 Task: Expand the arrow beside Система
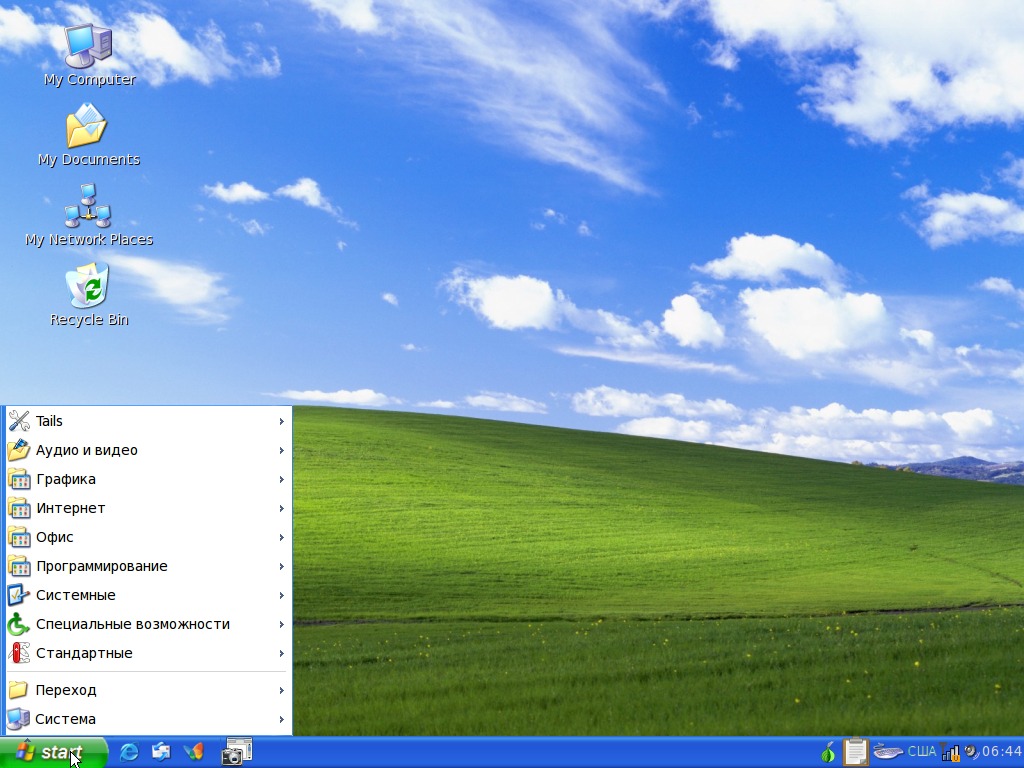[x=281, y=719]
